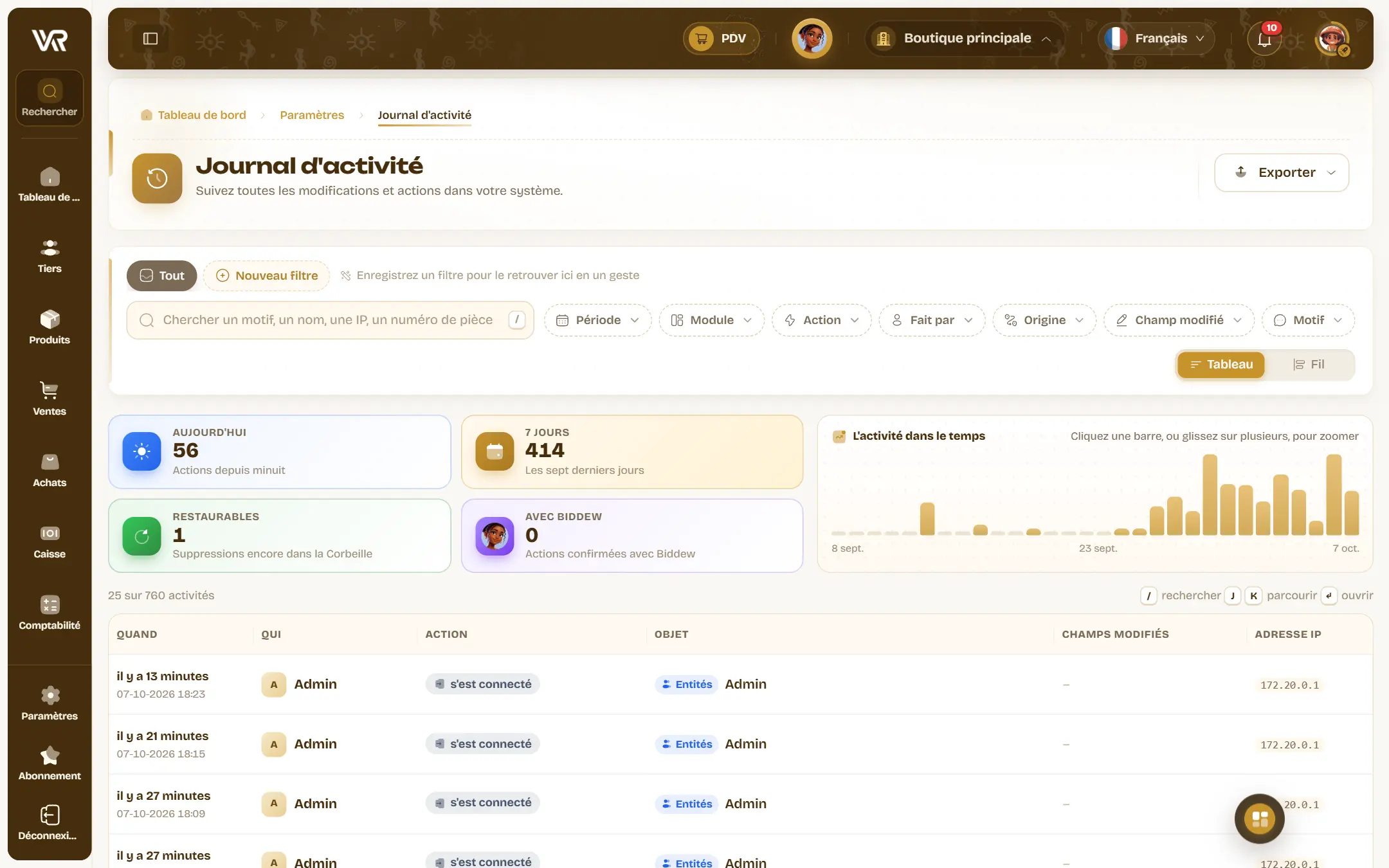Select the Tout saved filter
This screenshot has width=1389, height=868.
(x=161, y=276)
